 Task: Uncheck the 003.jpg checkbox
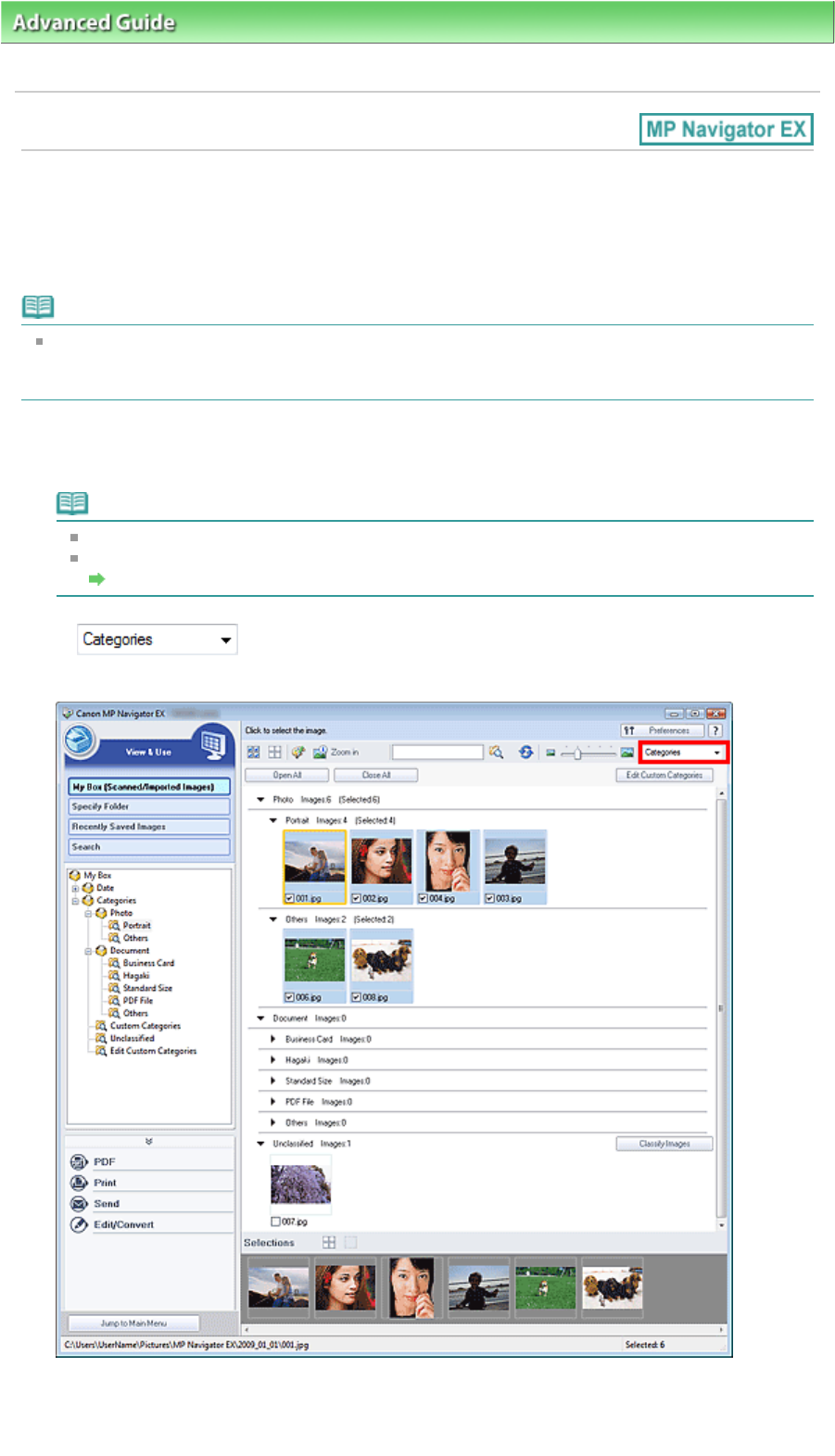[x=490, y=898]
